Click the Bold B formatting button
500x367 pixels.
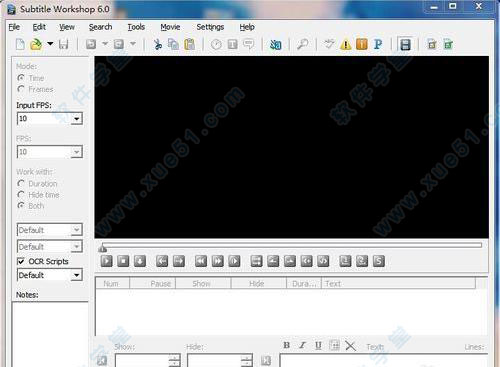pos(286,345)
